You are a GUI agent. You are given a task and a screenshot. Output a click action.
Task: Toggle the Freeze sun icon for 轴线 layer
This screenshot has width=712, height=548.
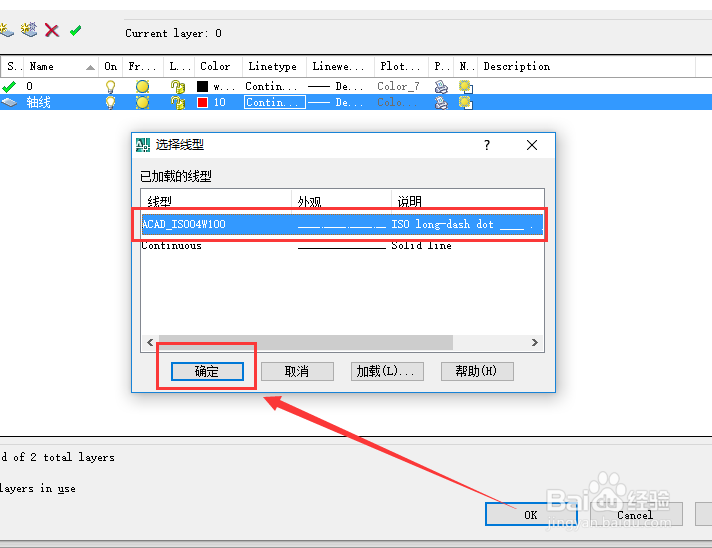point(143,102)
